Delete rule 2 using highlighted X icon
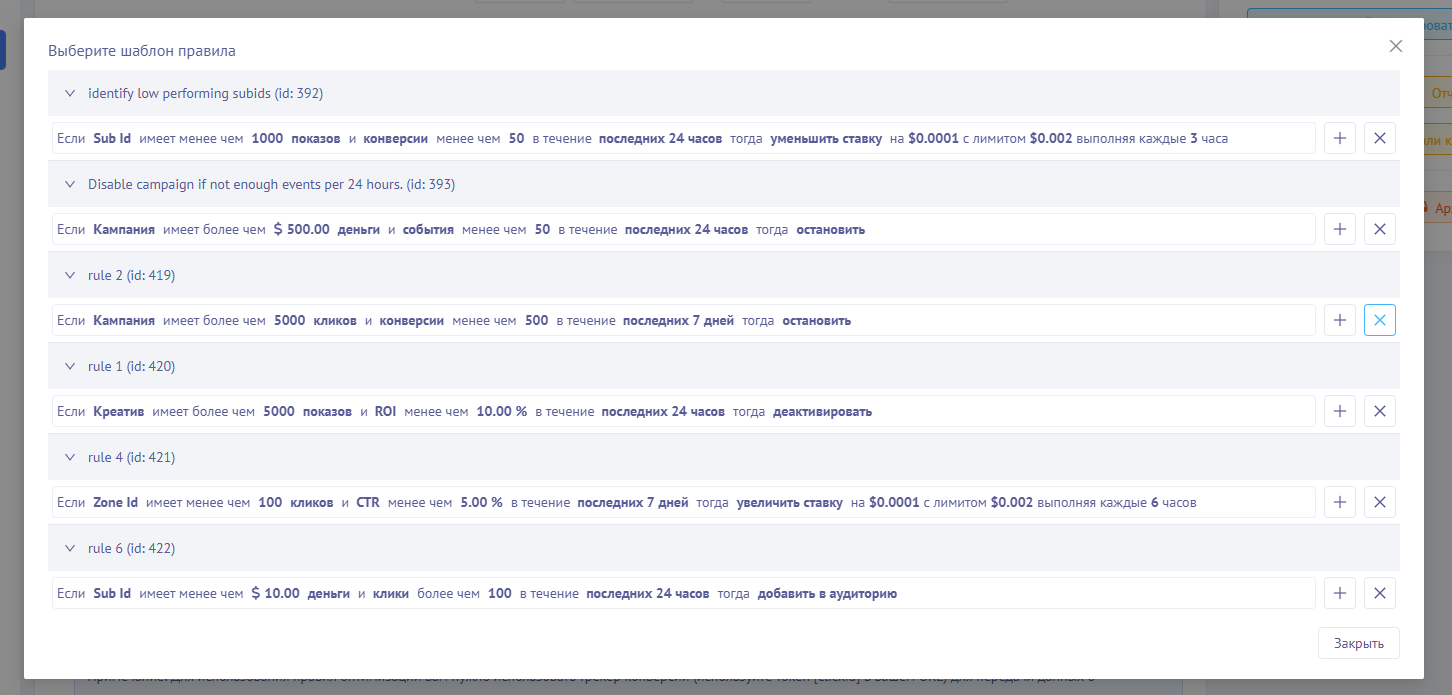Screen dimensions: 1452x695 coord(1379,320)
